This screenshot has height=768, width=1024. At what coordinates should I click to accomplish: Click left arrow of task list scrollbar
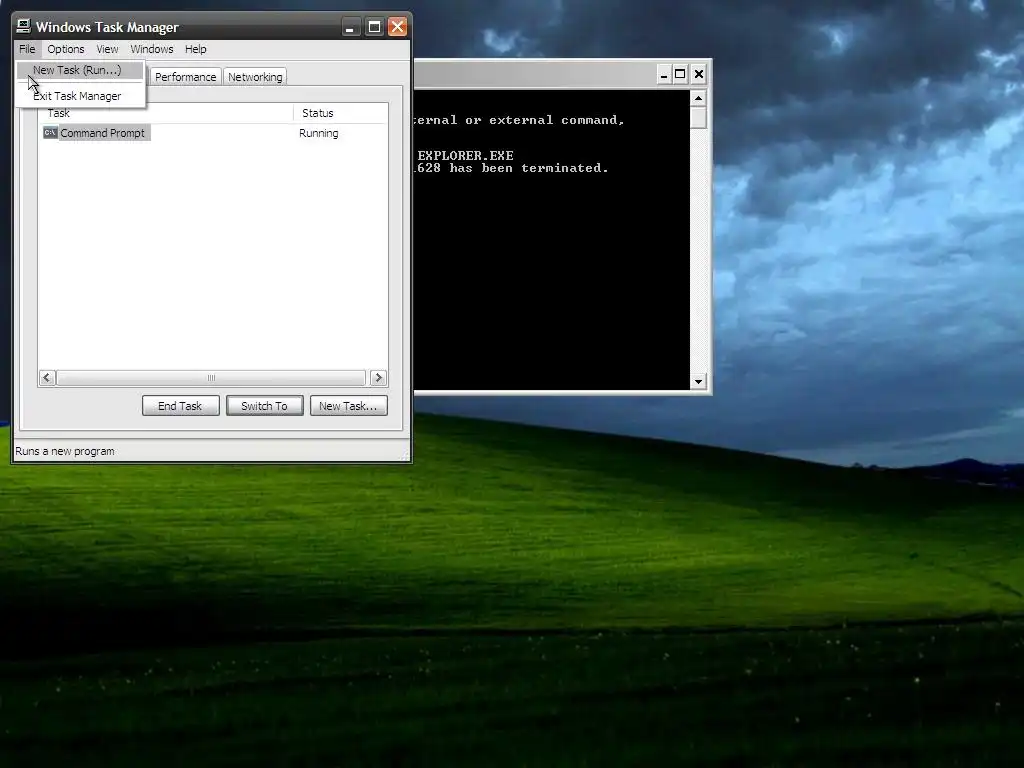point(47,377)
